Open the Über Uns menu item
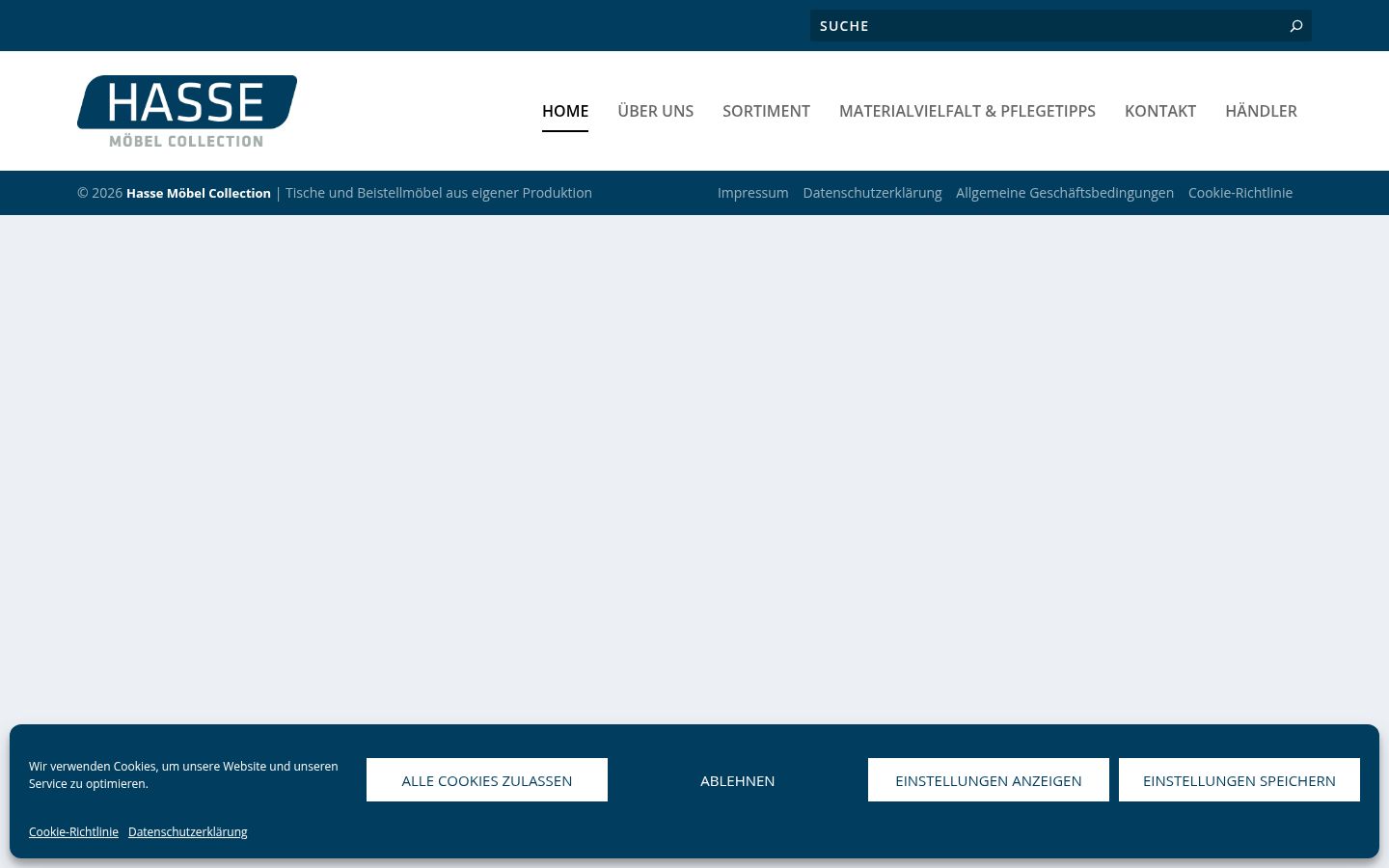The height and width of the screenshot is (868, 1389). point(655,111)
